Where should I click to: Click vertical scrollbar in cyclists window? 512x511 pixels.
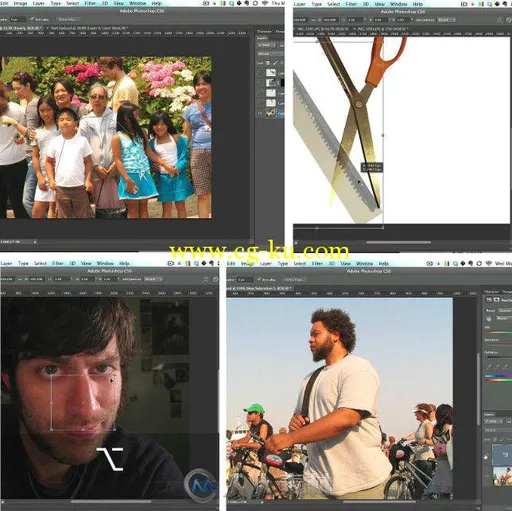pos(479,388)
